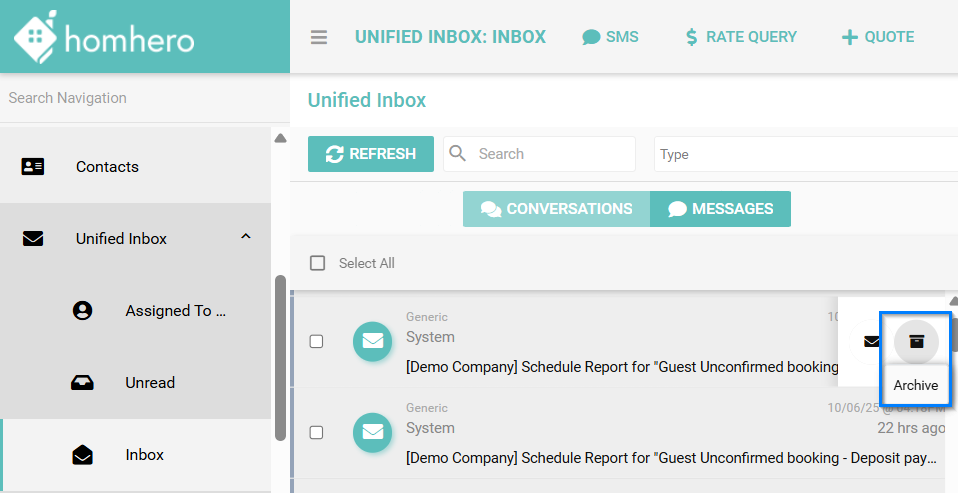Collapse the Unified Inbox sidebar section
The width and height of the screenshot is (958, 493).
[246, 237]
